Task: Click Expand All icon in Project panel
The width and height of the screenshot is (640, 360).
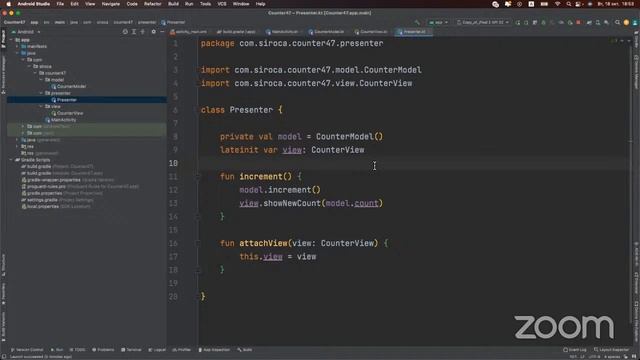Action: click(x=134, y=32)
